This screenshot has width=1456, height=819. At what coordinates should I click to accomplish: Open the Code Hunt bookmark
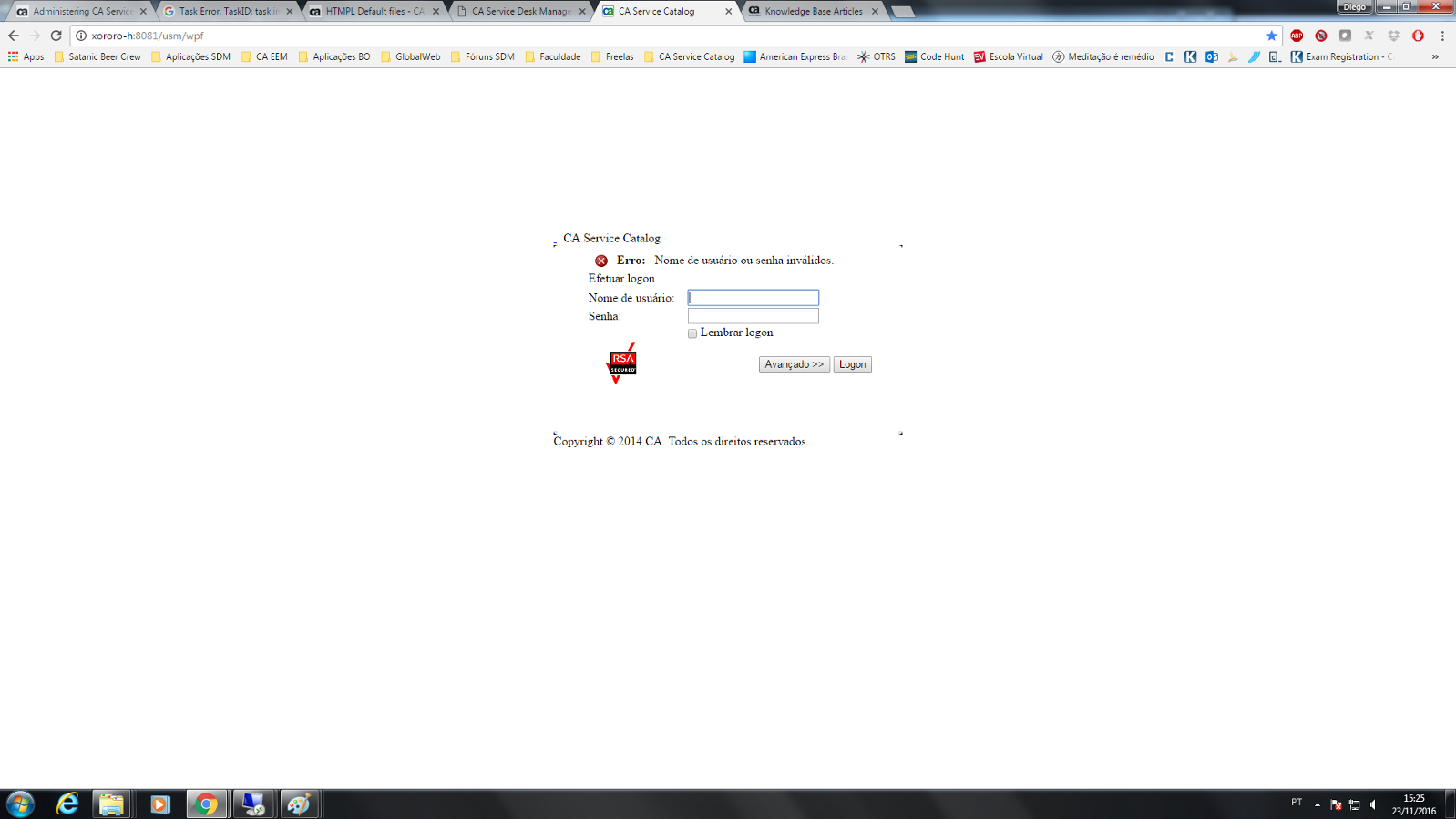(934, 56)
